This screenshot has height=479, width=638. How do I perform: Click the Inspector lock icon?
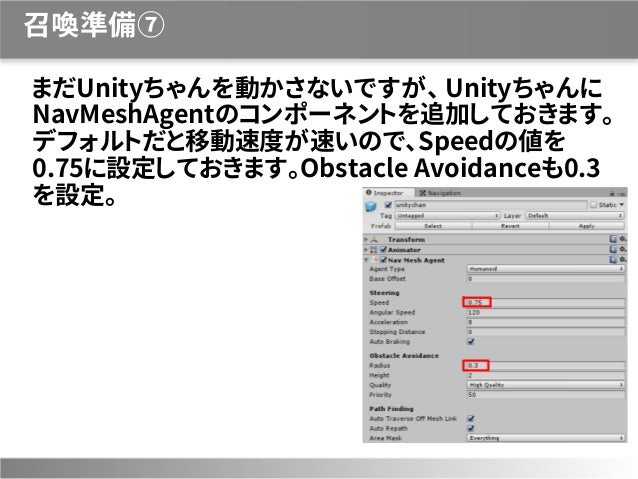click(612, 193)
